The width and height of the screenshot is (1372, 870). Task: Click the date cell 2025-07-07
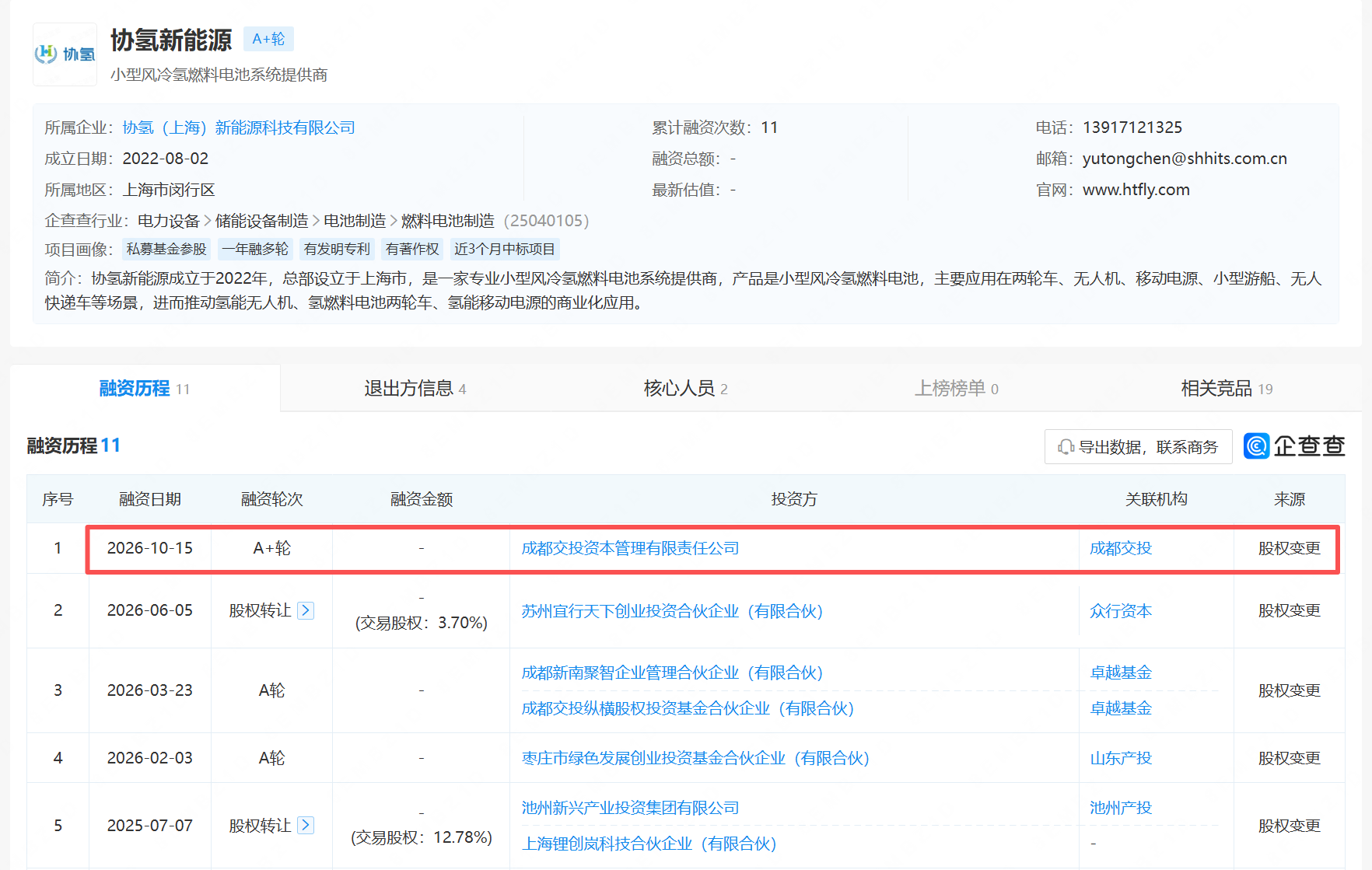[150, 826]
